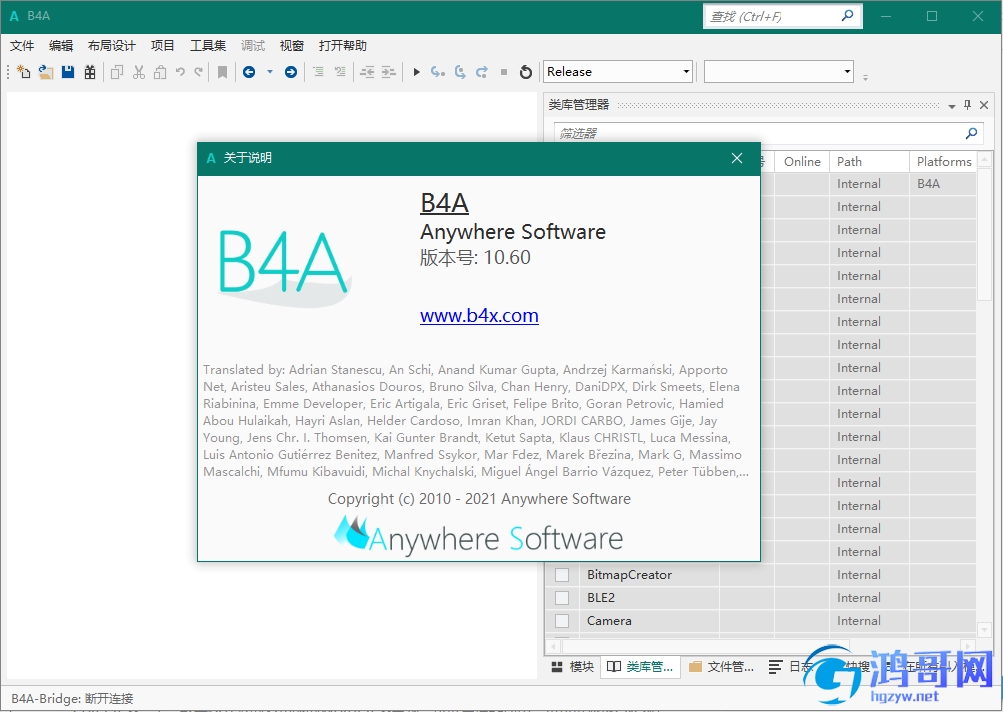Sort by the Platforms column header
Viewport: 1003px width, 712px height.
pyautogui.click(x=944, y=162)
